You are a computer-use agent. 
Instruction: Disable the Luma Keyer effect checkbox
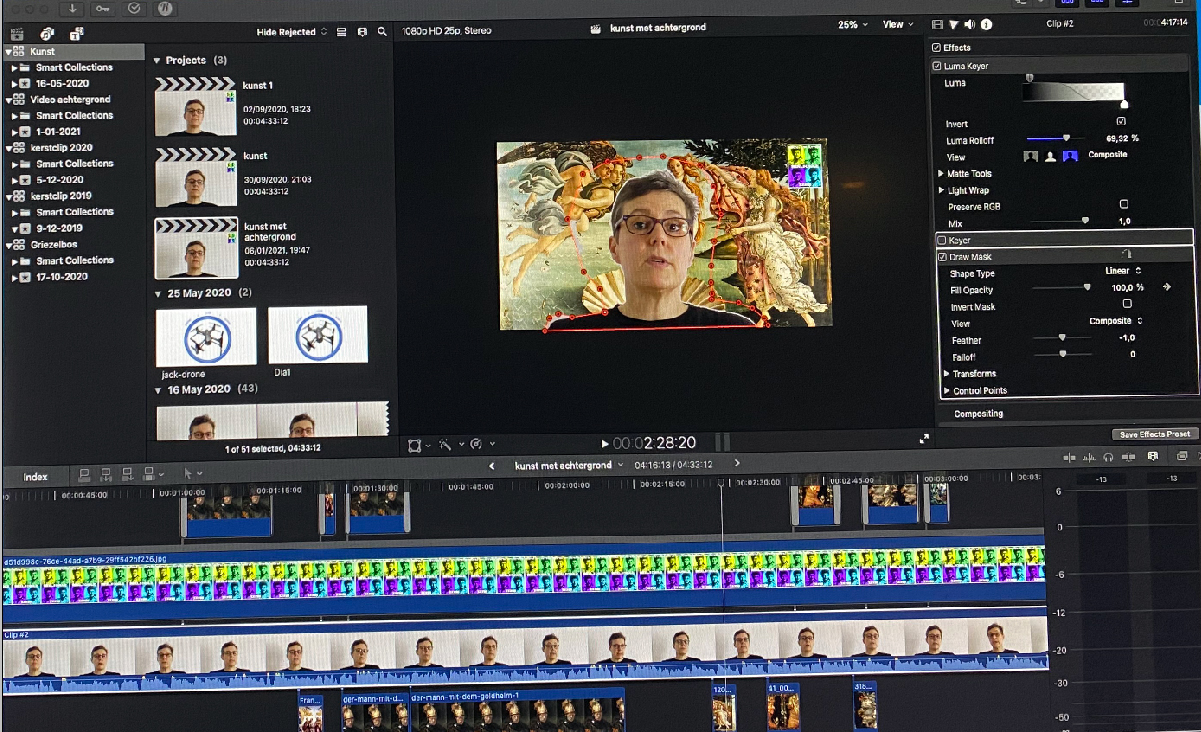[x=937, y=66]
